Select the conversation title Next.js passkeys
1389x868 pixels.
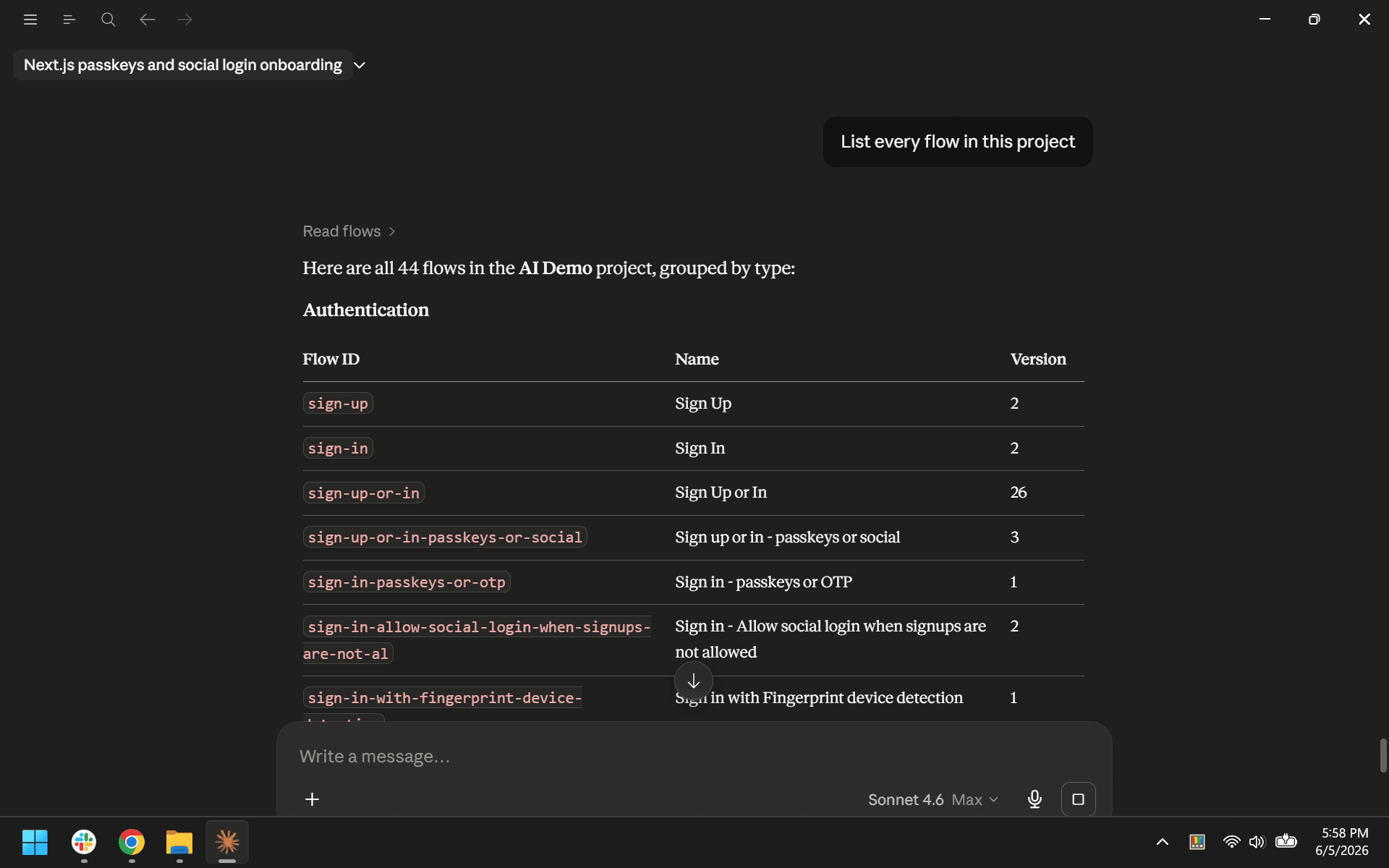pyautogui.click(x=182, y=65)
